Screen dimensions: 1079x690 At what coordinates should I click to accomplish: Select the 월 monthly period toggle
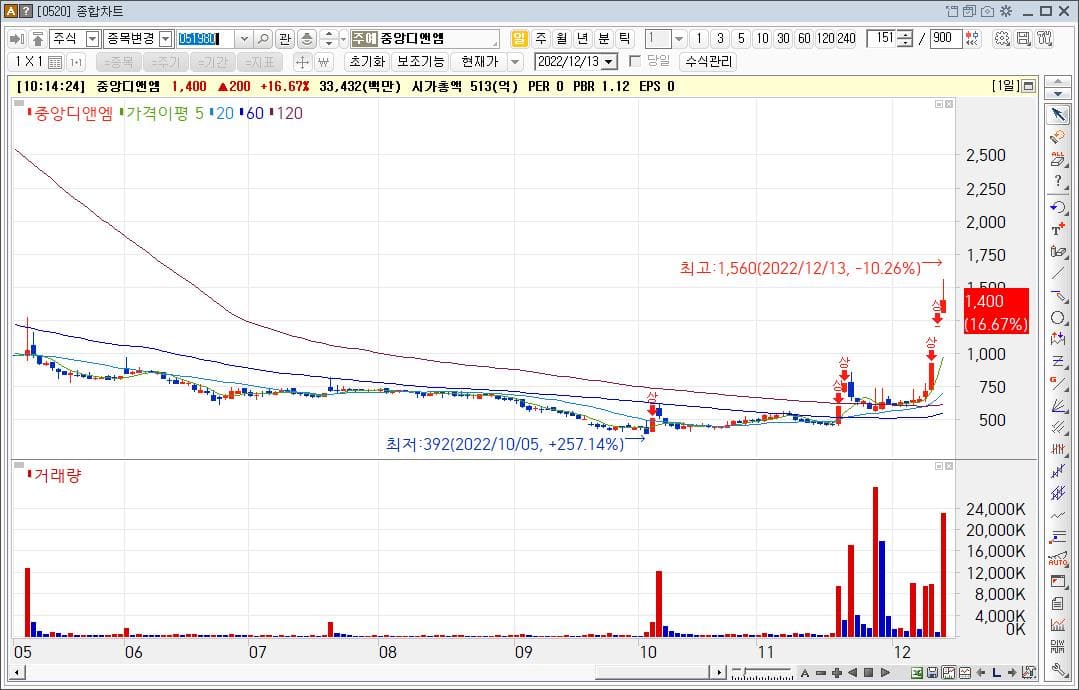pyautogui.click(x=562, y=39)
